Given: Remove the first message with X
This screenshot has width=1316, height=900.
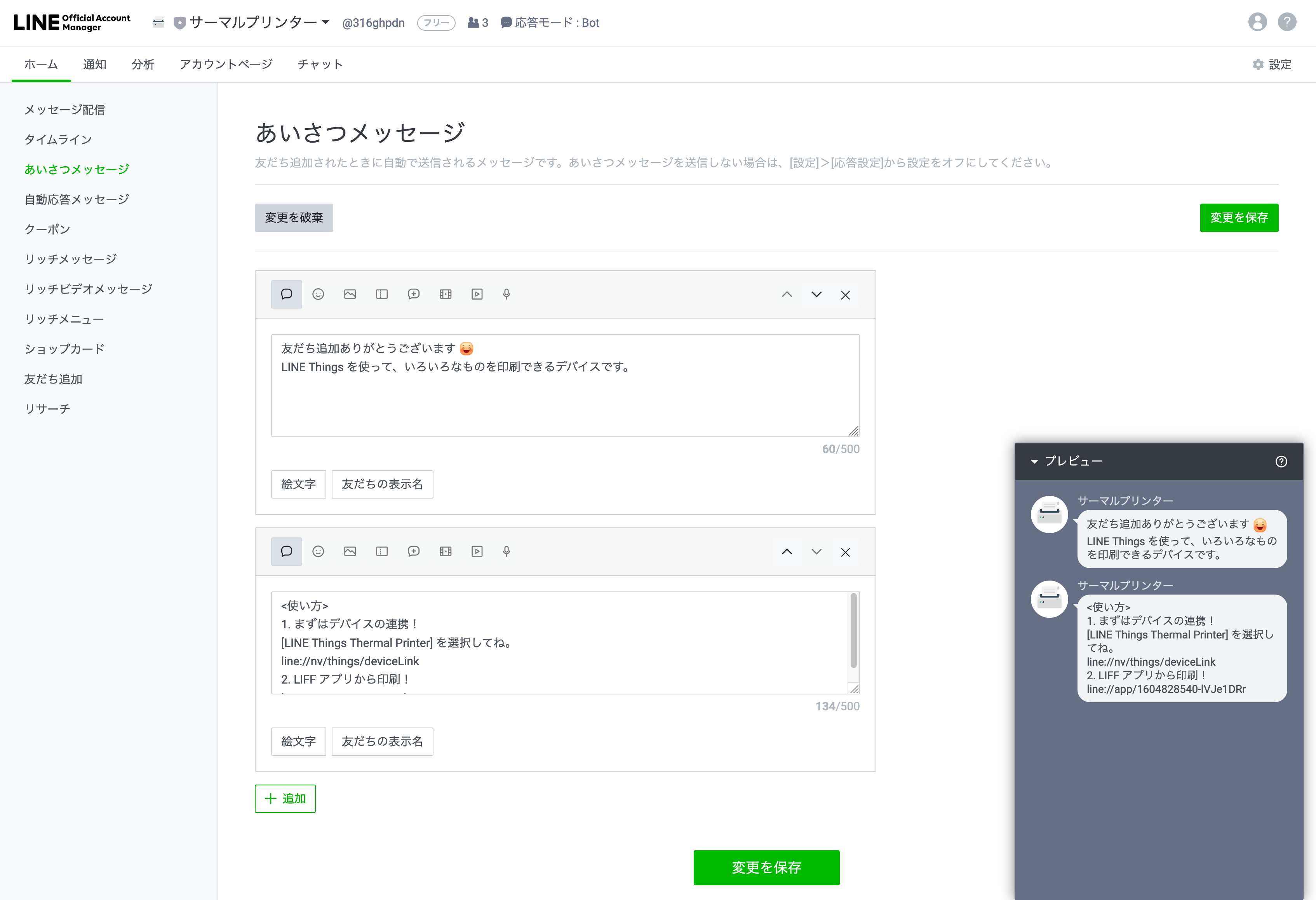Looking at the screenshot, I should pyautogui.click(x=845, y=295).
